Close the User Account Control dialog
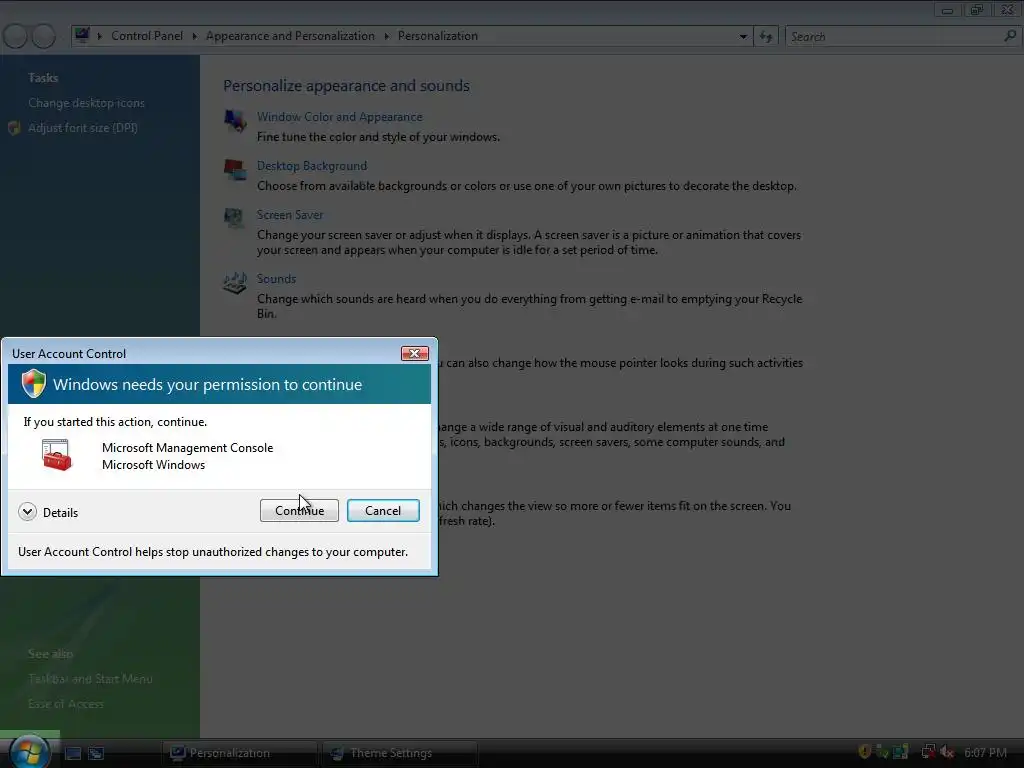Screen dimensions: 1024x768 [415, 353]
